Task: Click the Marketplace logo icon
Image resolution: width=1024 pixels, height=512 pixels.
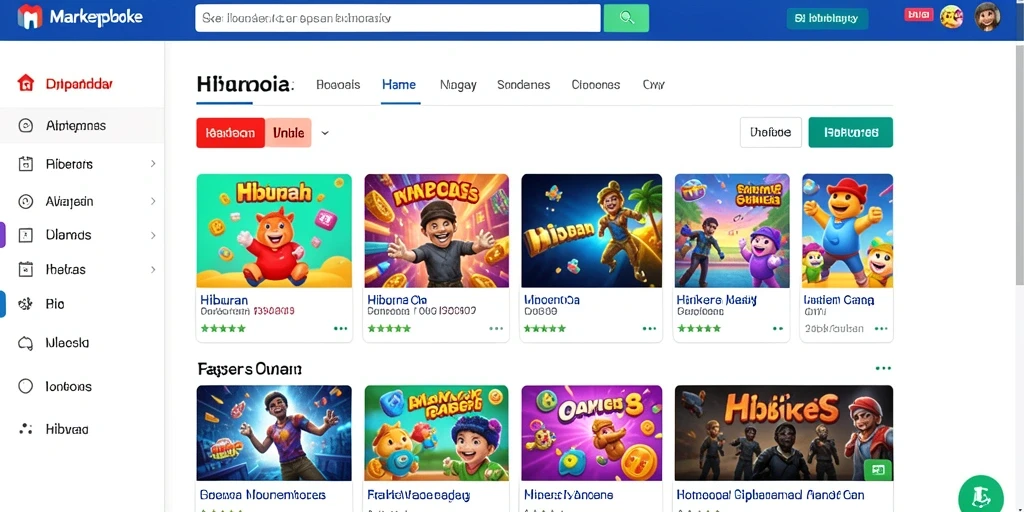Action: tap(29, 17)
